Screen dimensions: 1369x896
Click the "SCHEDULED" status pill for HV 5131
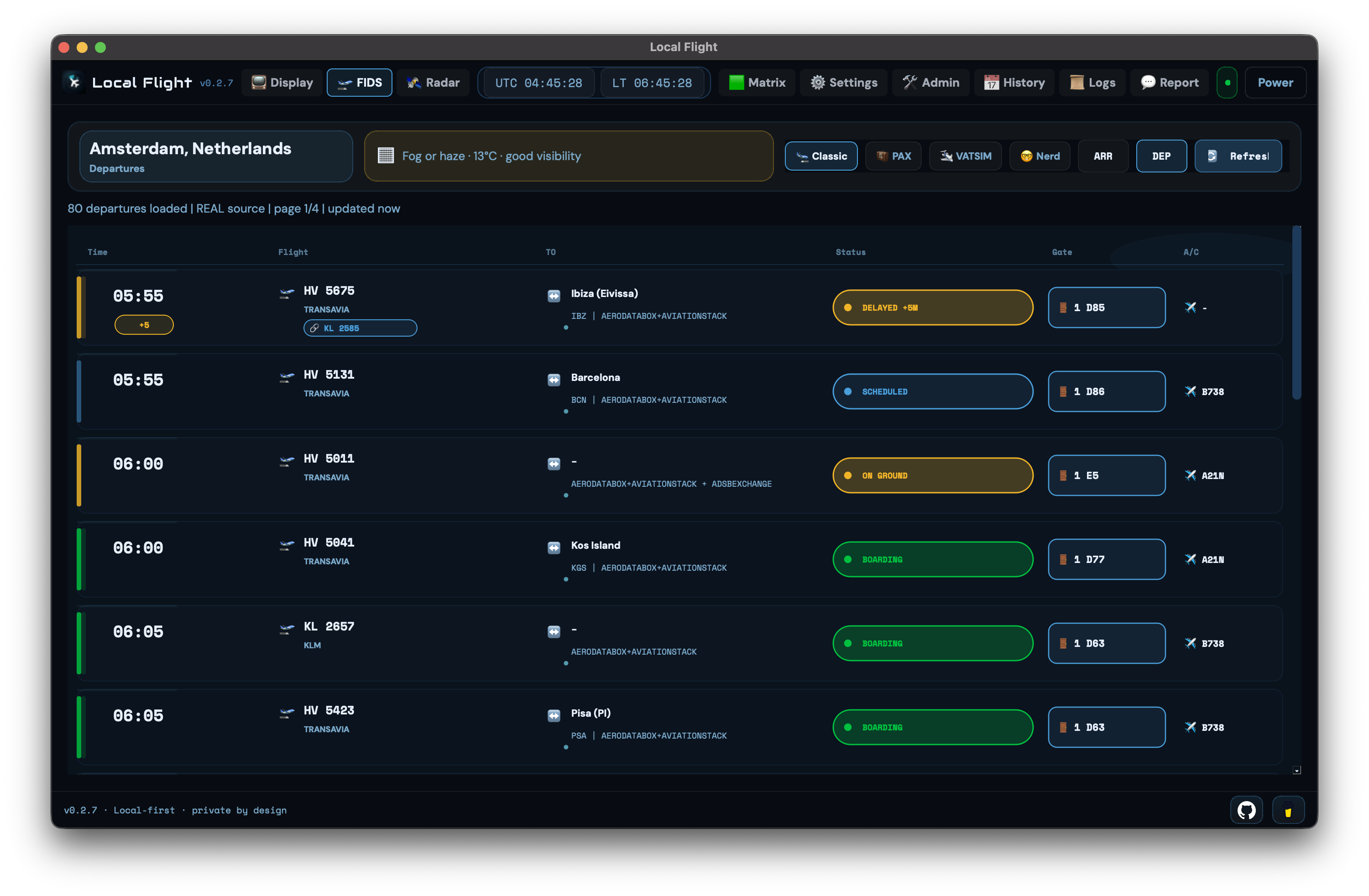click(x=932, y=391)
